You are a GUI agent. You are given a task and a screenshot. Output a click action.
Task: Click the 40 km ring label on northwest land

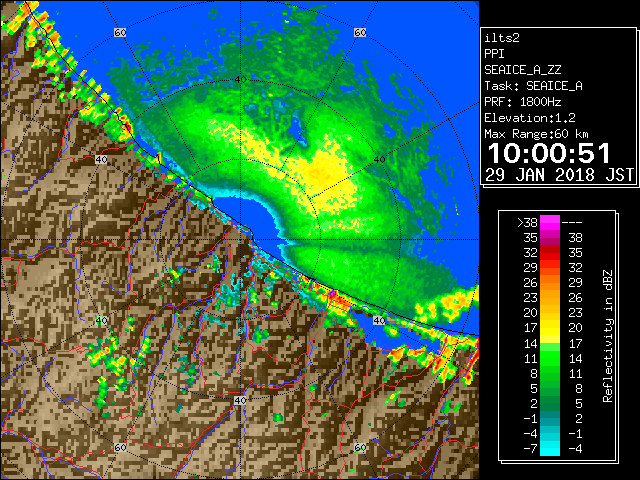[101, 159]
